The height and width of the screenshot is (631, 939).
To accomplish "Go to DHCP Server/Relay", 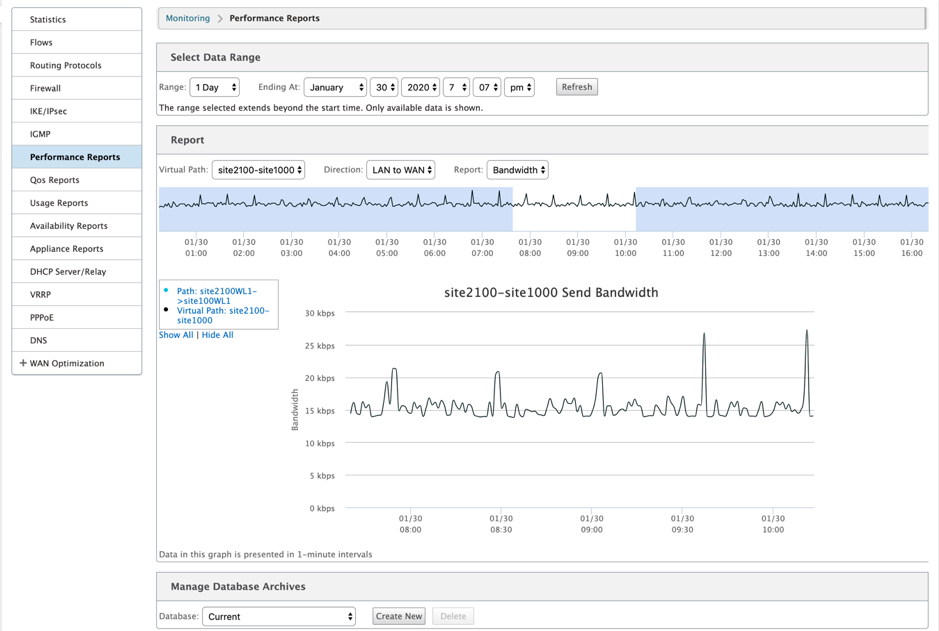I will (x=77, y=271).
